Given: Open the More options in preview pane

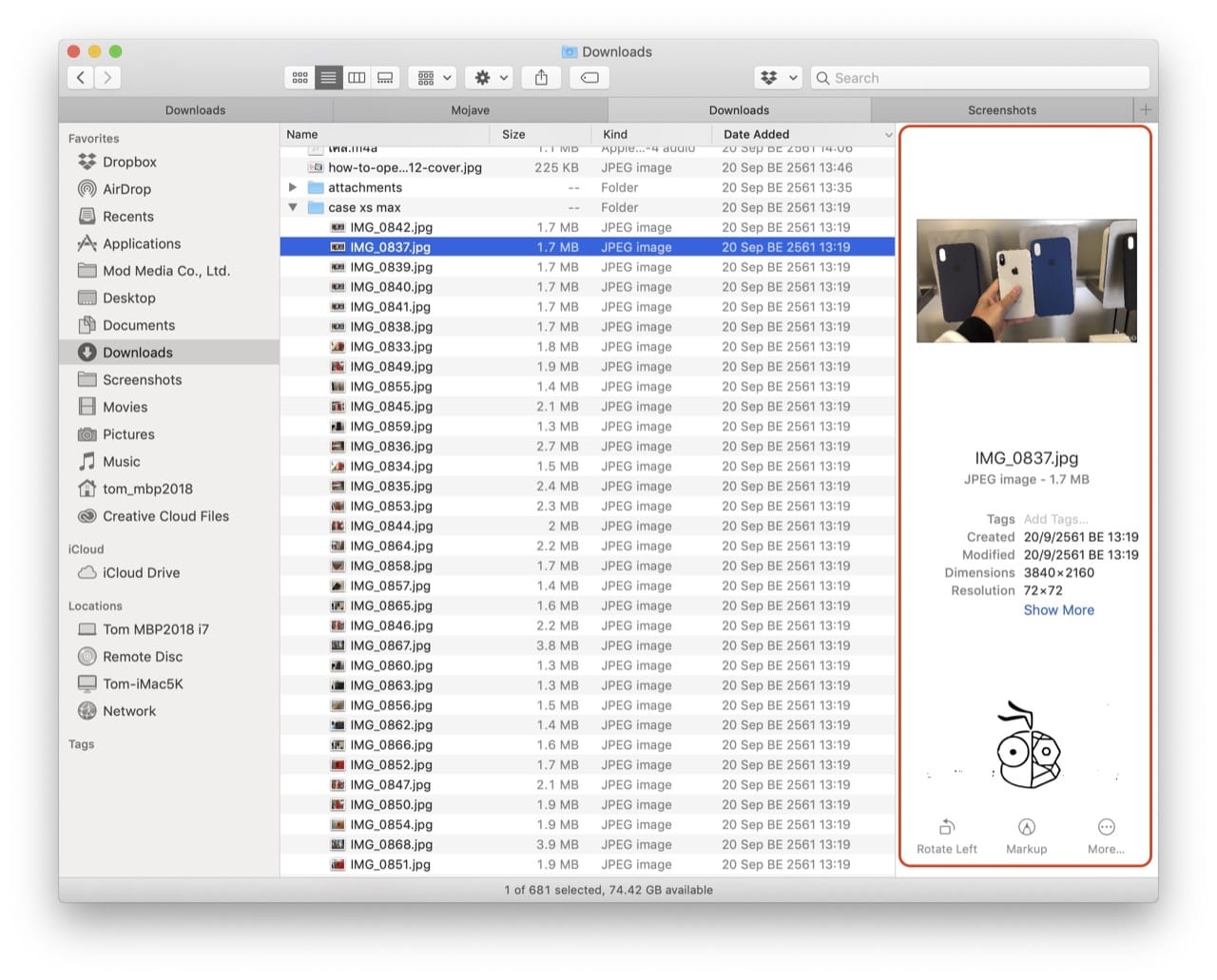Looking at the screenshot, I should (1106, 828).
